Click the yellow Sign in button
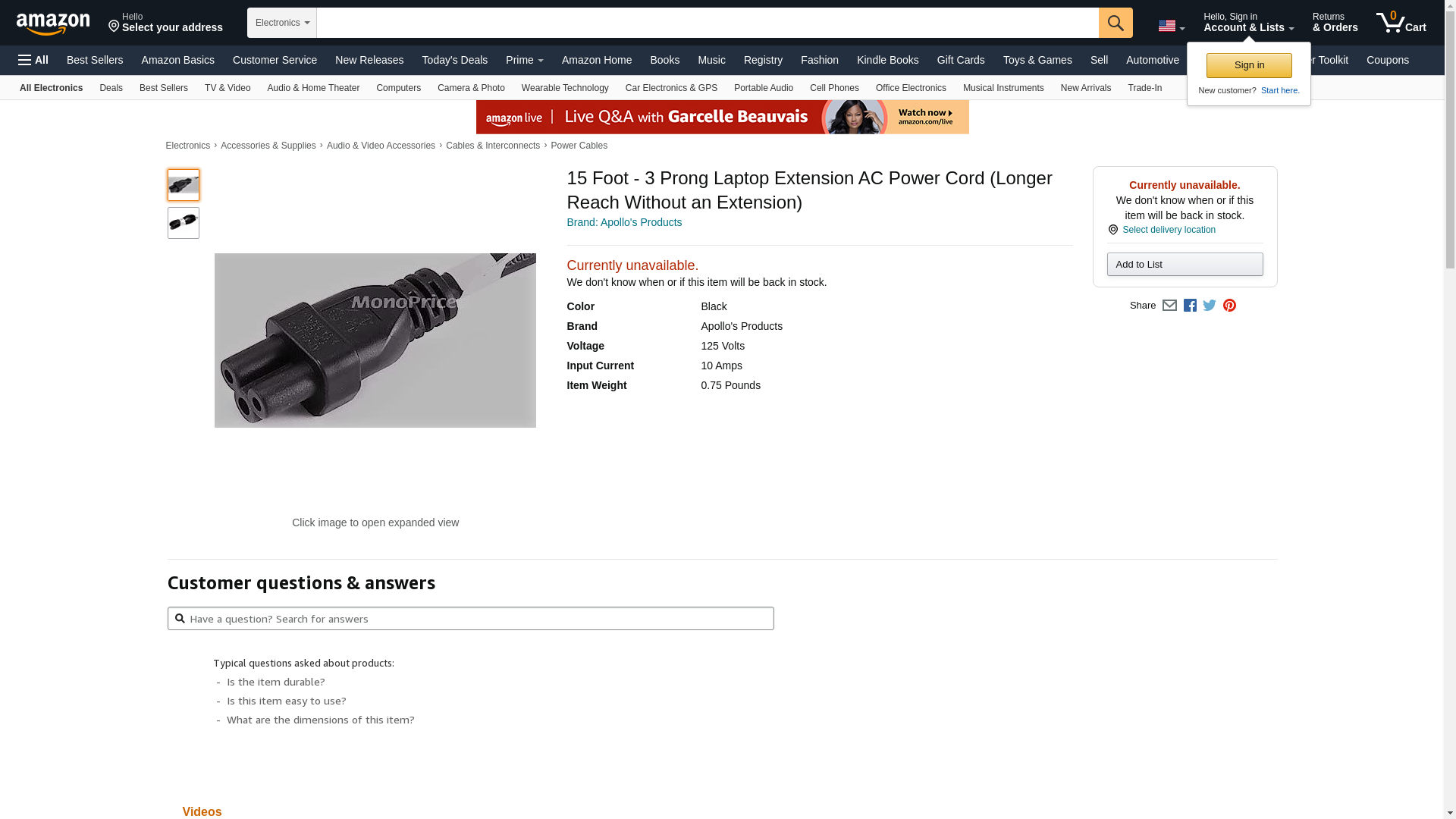Viewport: 1456px width, 819px height. [1249, 65]
